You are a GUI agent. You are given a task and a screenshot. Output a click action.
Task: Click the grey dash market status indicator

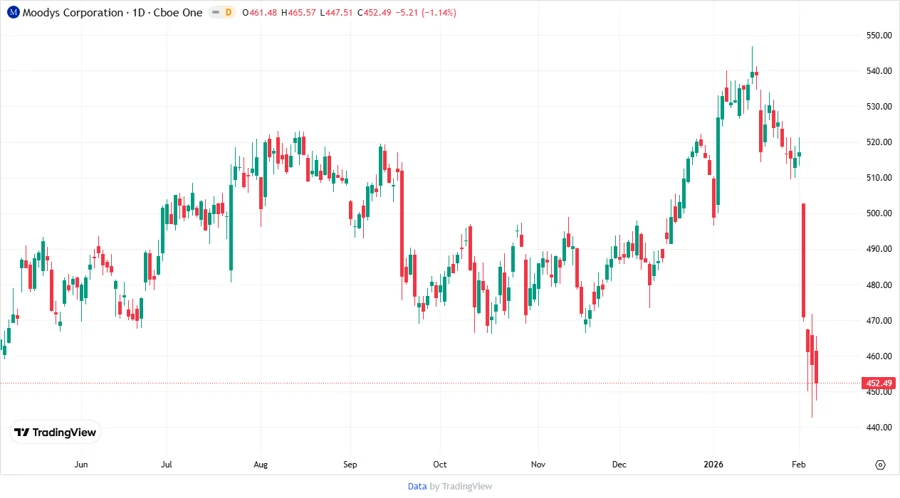(x=216, y=12)
